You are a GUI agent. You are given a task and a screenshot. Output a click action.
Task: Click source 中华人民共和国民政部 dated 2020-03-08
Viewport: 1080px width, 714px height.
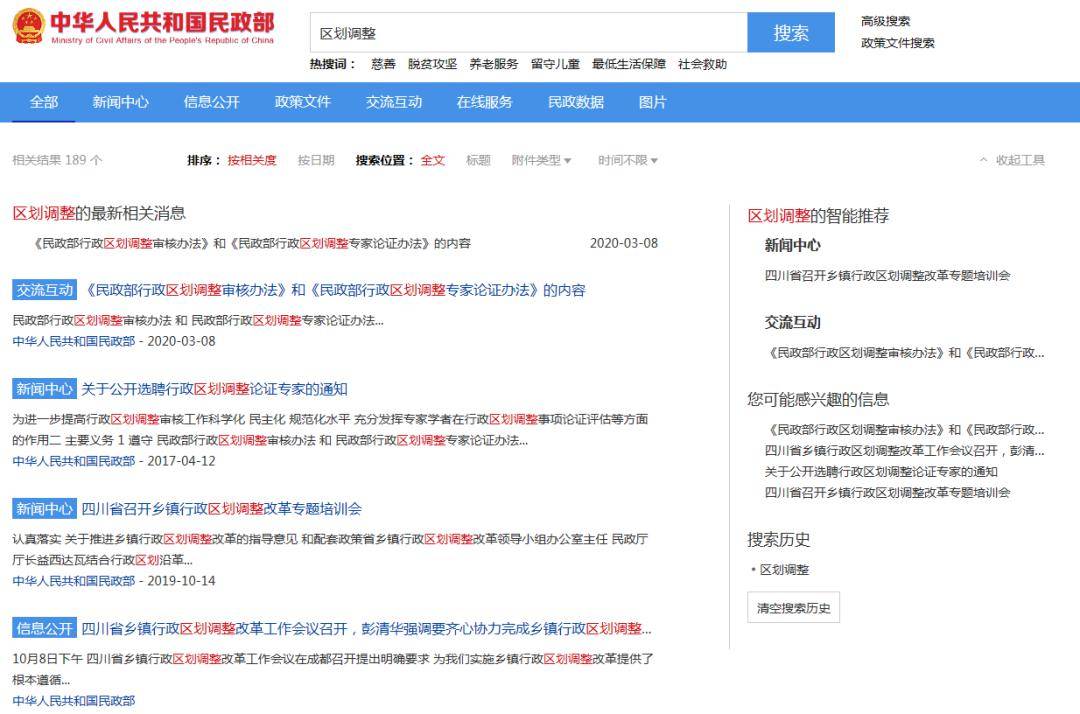pos(74,341)
